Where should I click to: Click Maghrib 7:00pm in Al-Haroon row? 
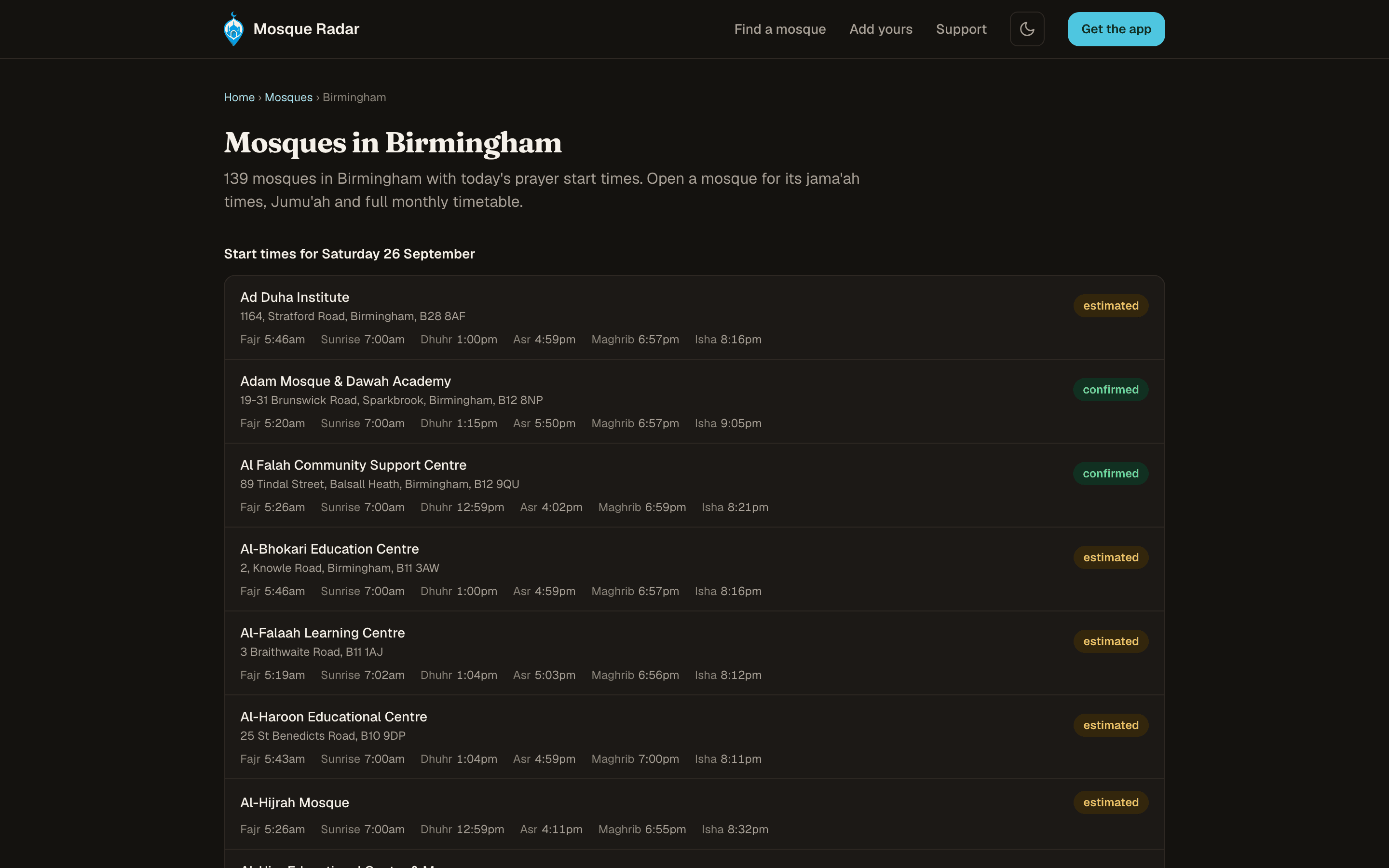coord(635,759)
